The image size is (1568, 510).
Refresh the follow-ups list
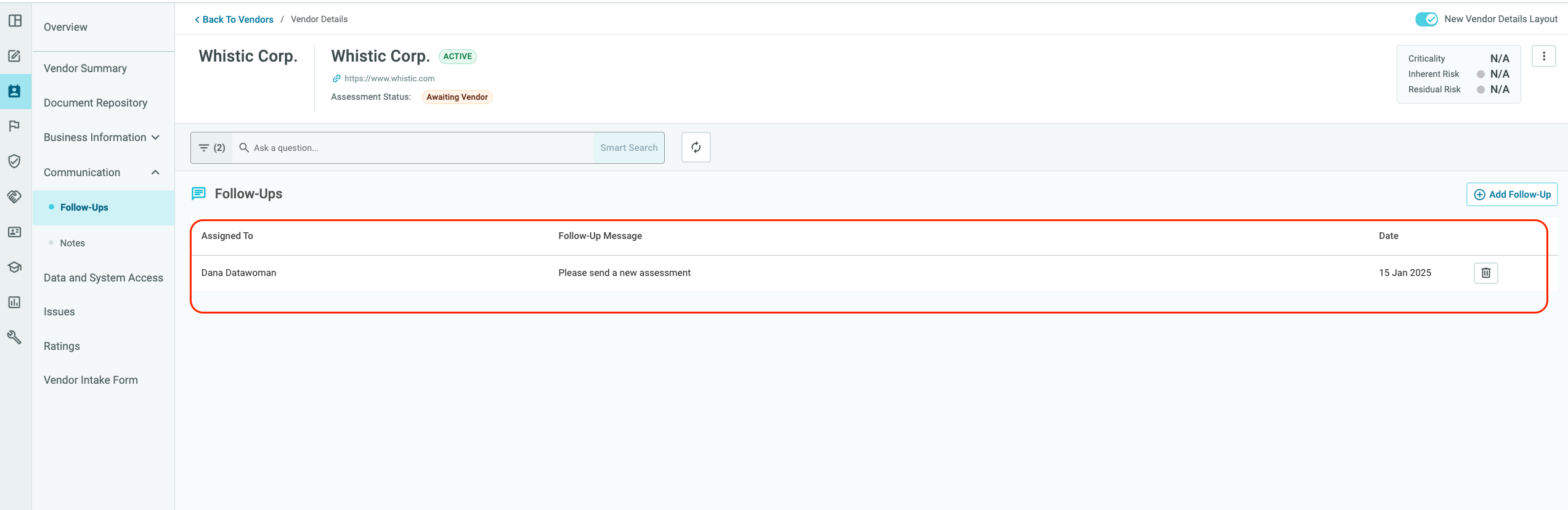coord(696,147)
